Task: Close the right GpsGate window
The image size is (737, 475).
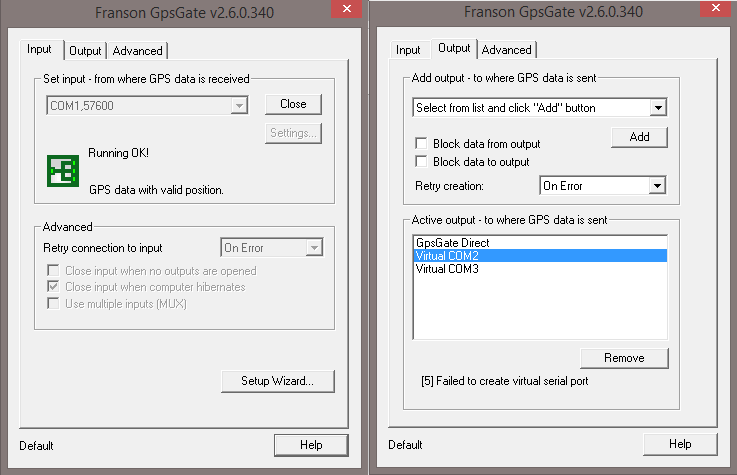Action: click(x=715, y=8)
